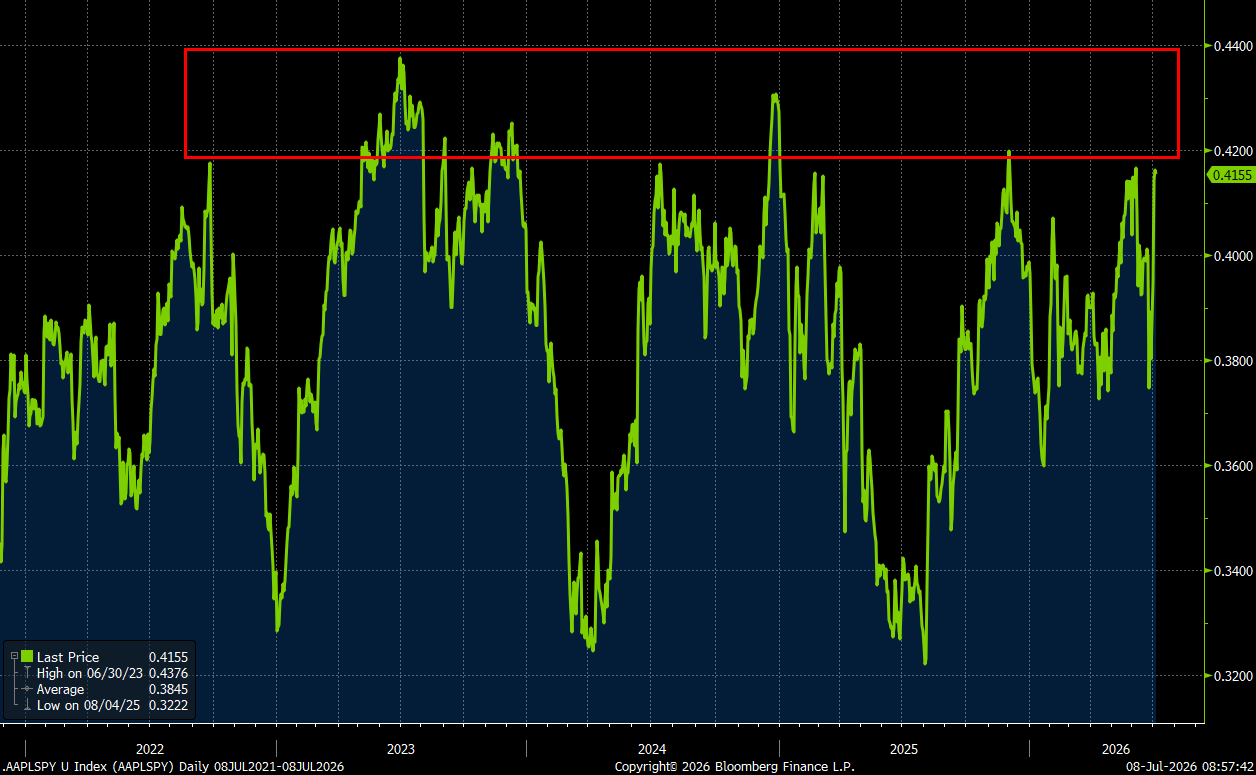Click the "08JUL2021-08JUL2026" date range text
The width and height of the screenshot is (1256, 775).
(279, 767)
